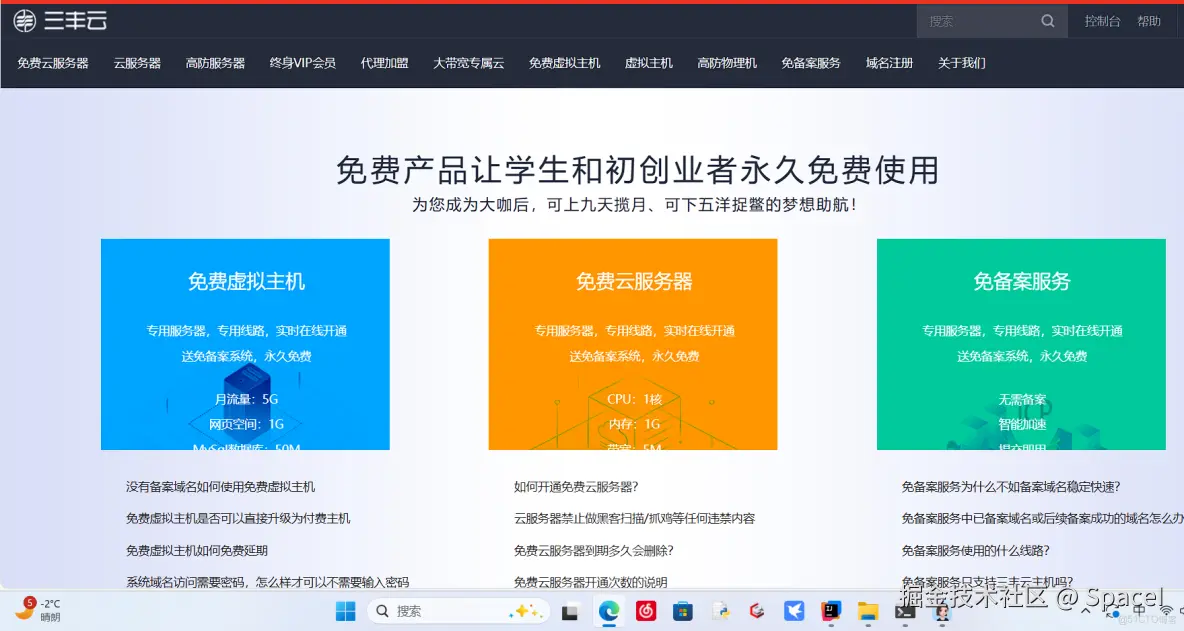Open 云服务器 in the navigation bar
The height and width of the screenshot is (631, 1184).
(x=137, y=63)
